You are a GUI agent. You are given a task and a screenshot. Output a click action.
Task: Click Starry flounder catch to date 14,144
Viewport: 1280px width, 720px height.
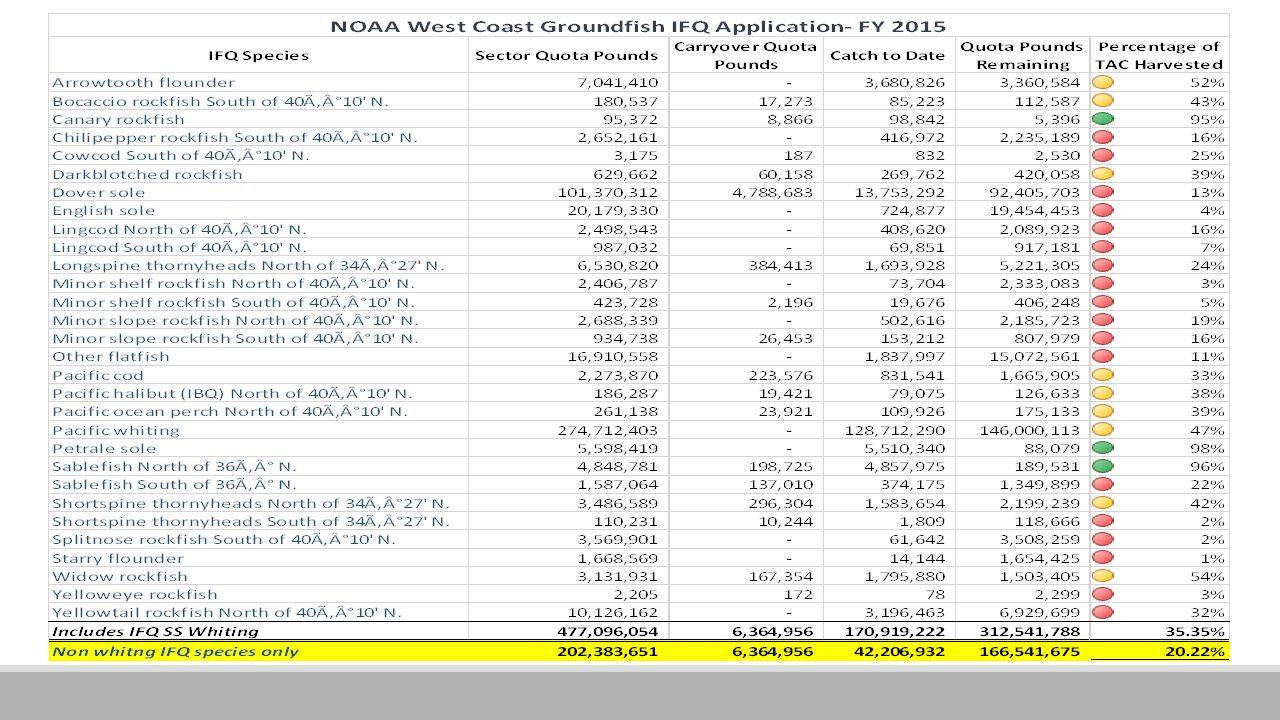917,558
